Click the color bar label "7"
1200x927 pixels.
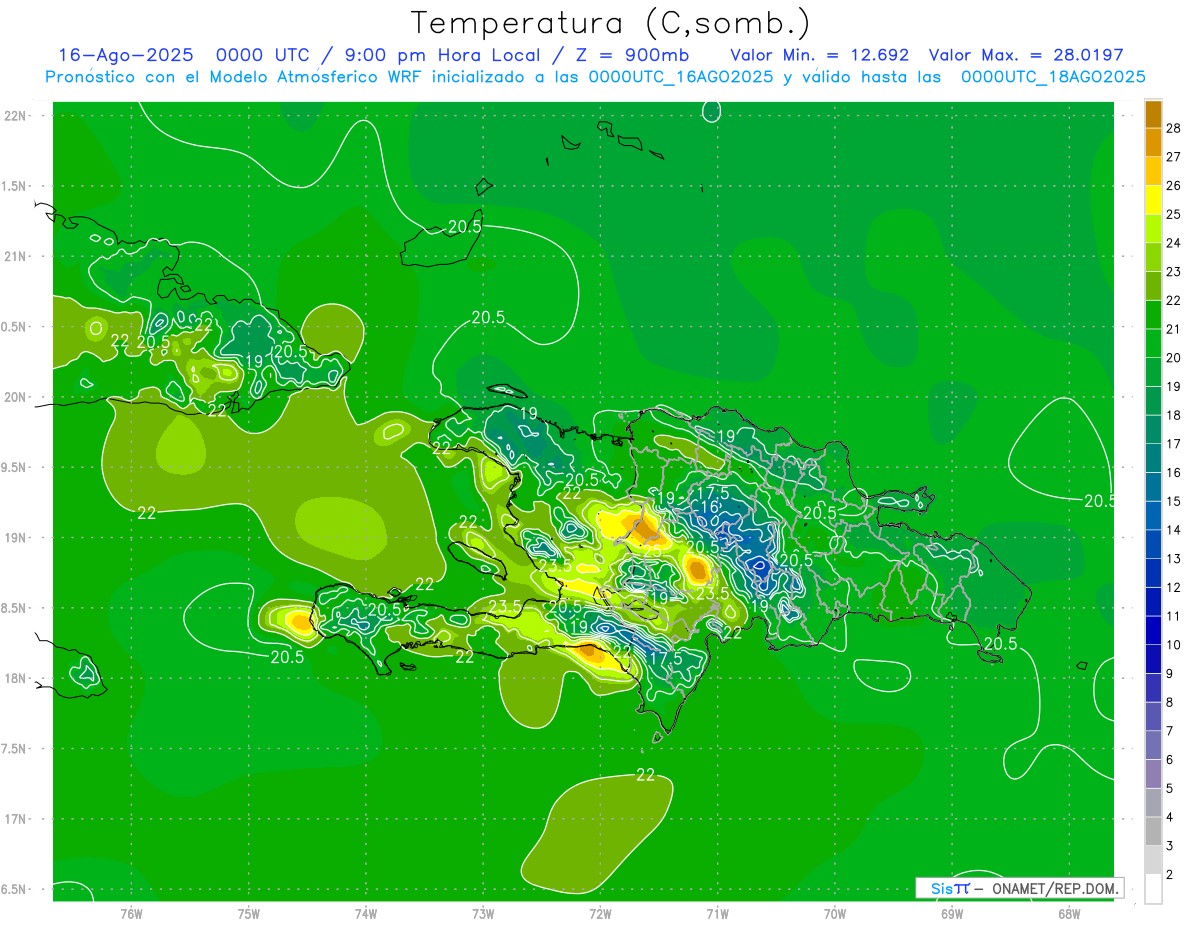pyautogui.click(x=1169, y=731)
